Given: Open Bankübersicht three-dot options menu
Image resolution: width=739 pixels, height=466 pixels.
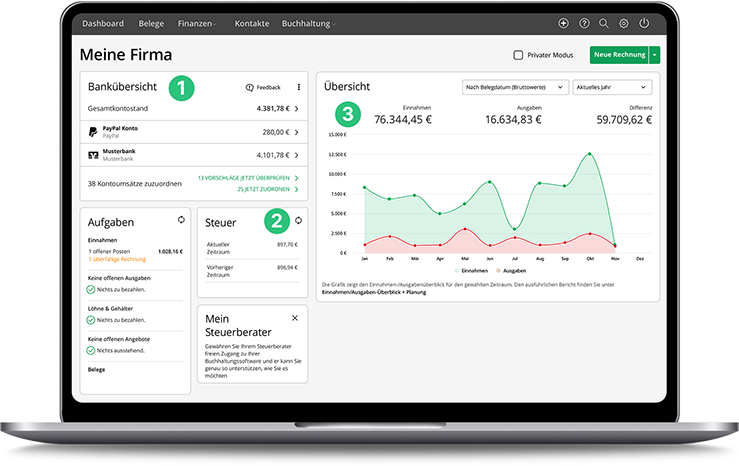Looking at the screenshot, I should 298,87.
